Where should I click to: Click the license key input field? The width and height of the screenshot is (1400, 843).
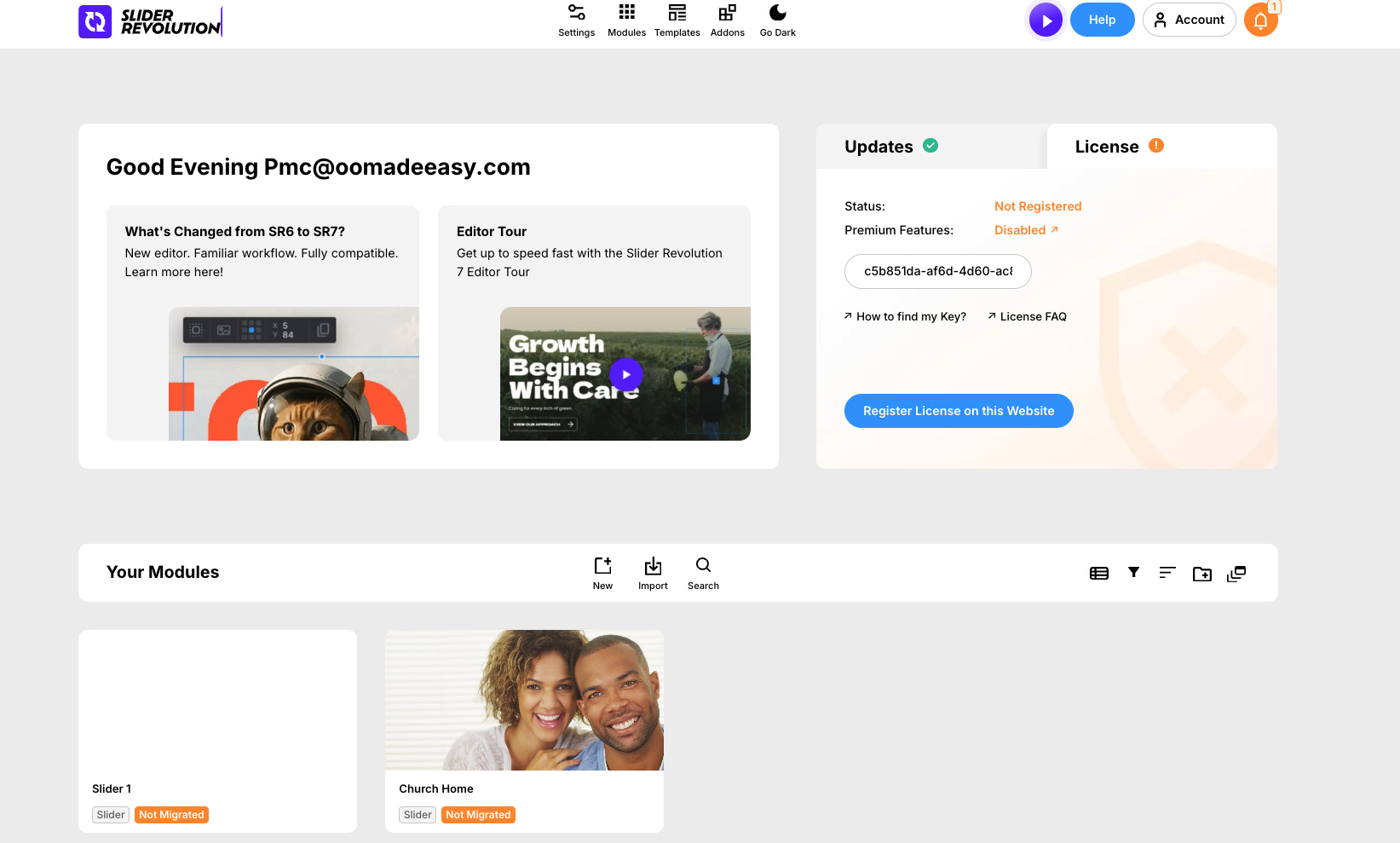coord(937,271)
